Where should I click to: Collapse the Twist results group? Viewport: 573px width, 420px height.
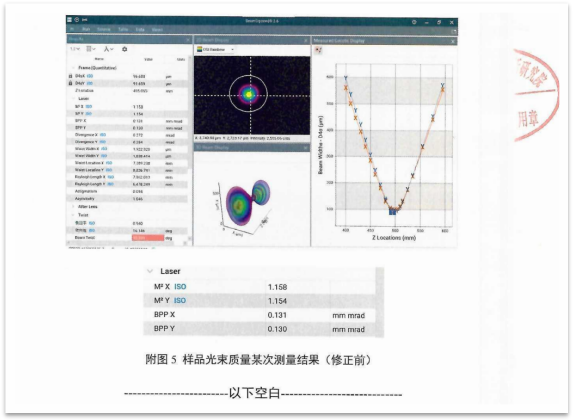tap(73, 215)
